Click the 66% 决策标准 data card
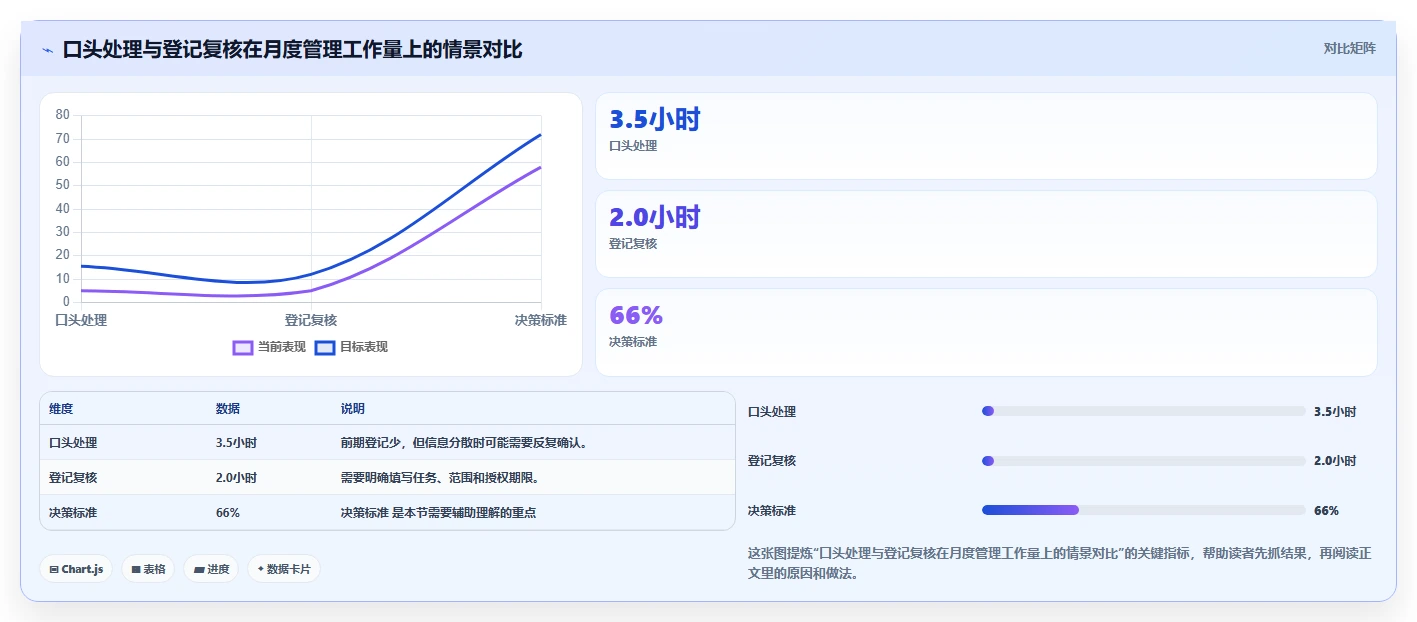The image size is (1417, 622). coord(986,332)
